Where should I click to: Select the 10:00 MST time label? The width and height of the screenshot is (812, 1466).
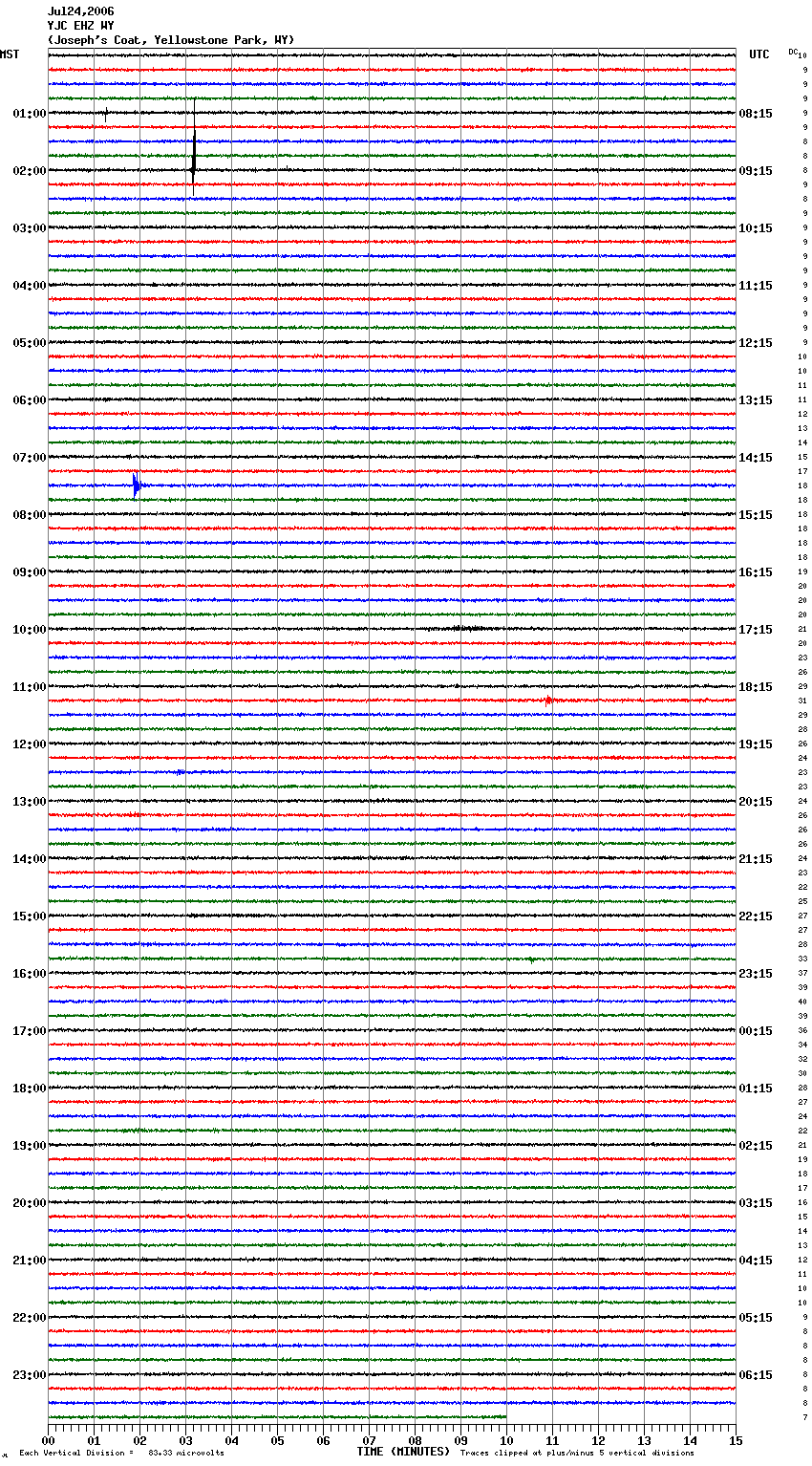tap(30, 630)
